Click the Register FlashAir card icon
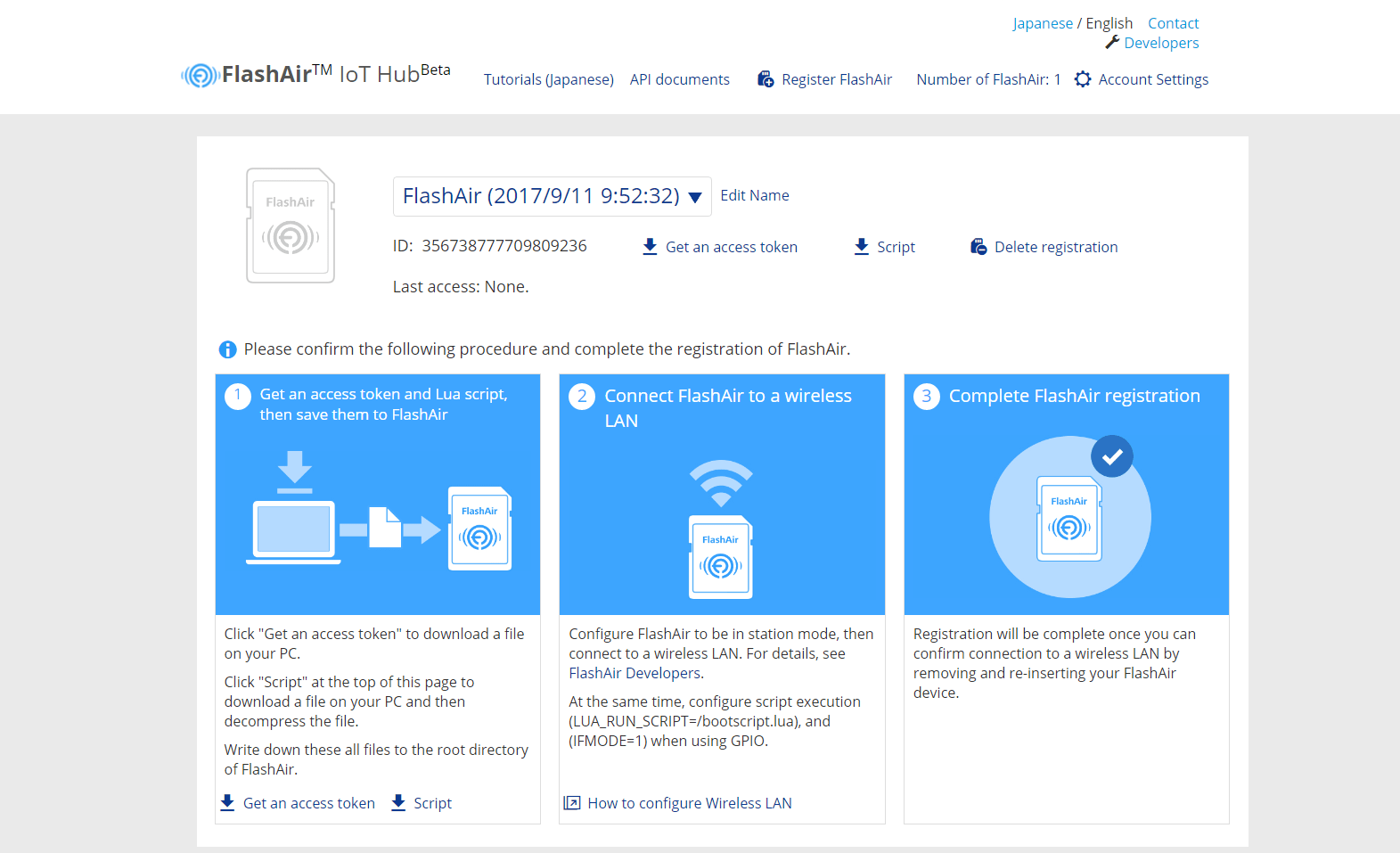This screenshot has height=853, width=1400. [x=765, y=79]
